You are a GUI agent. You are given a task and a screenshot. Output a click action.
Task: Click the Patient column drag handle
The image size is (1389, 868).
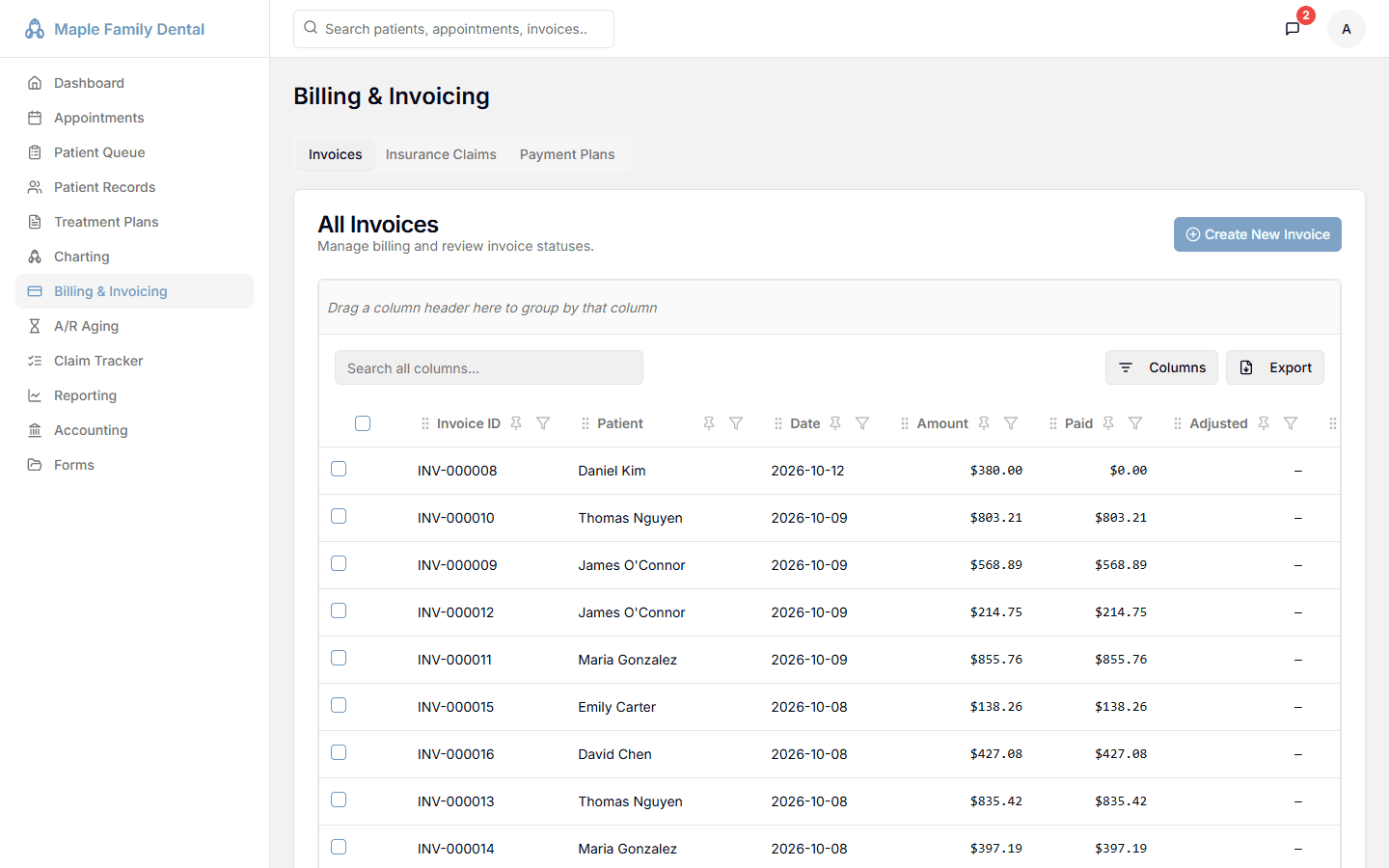tap(586, 423)
